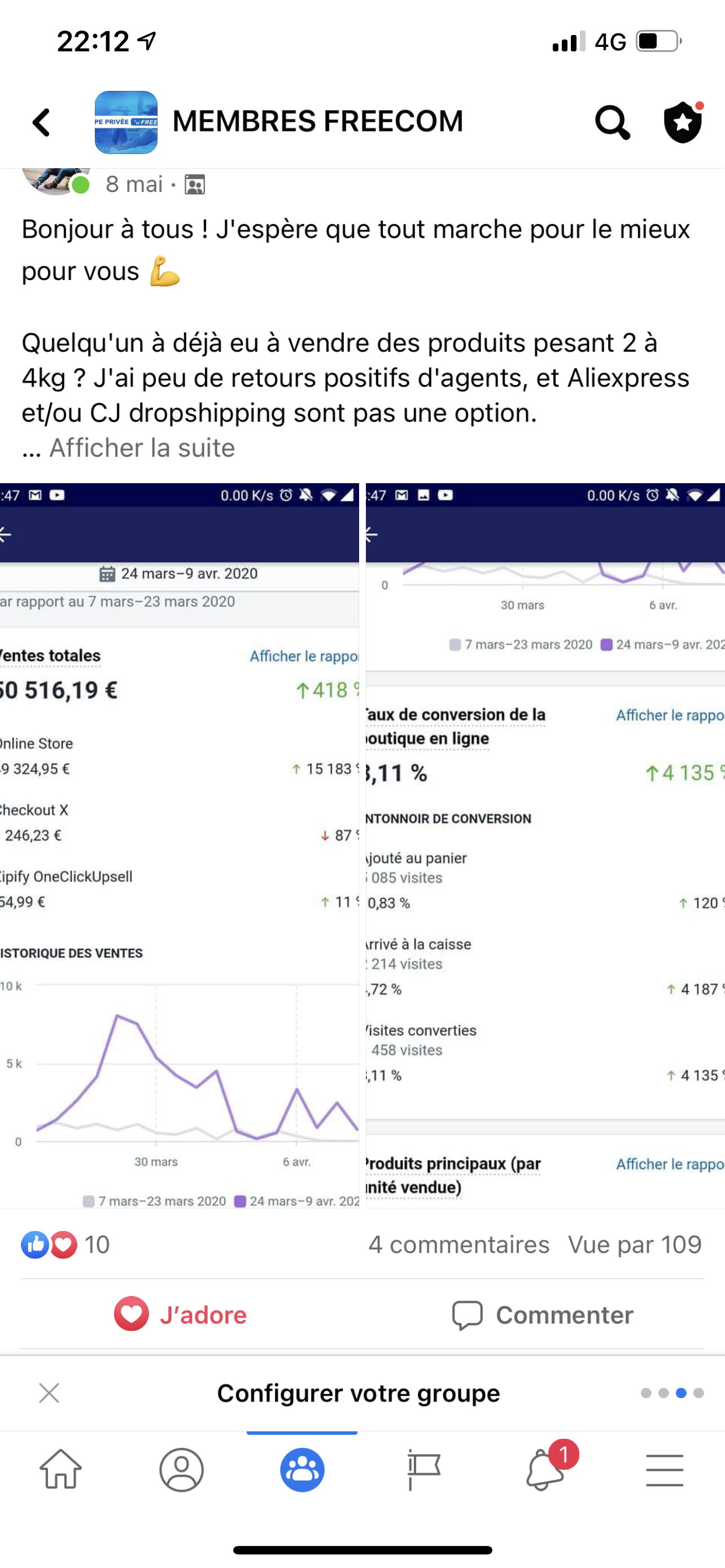This screenshot has width=725, height=1568.
Task: Open the MEMBRES FREECOM group title
Action: coord(318,121)
